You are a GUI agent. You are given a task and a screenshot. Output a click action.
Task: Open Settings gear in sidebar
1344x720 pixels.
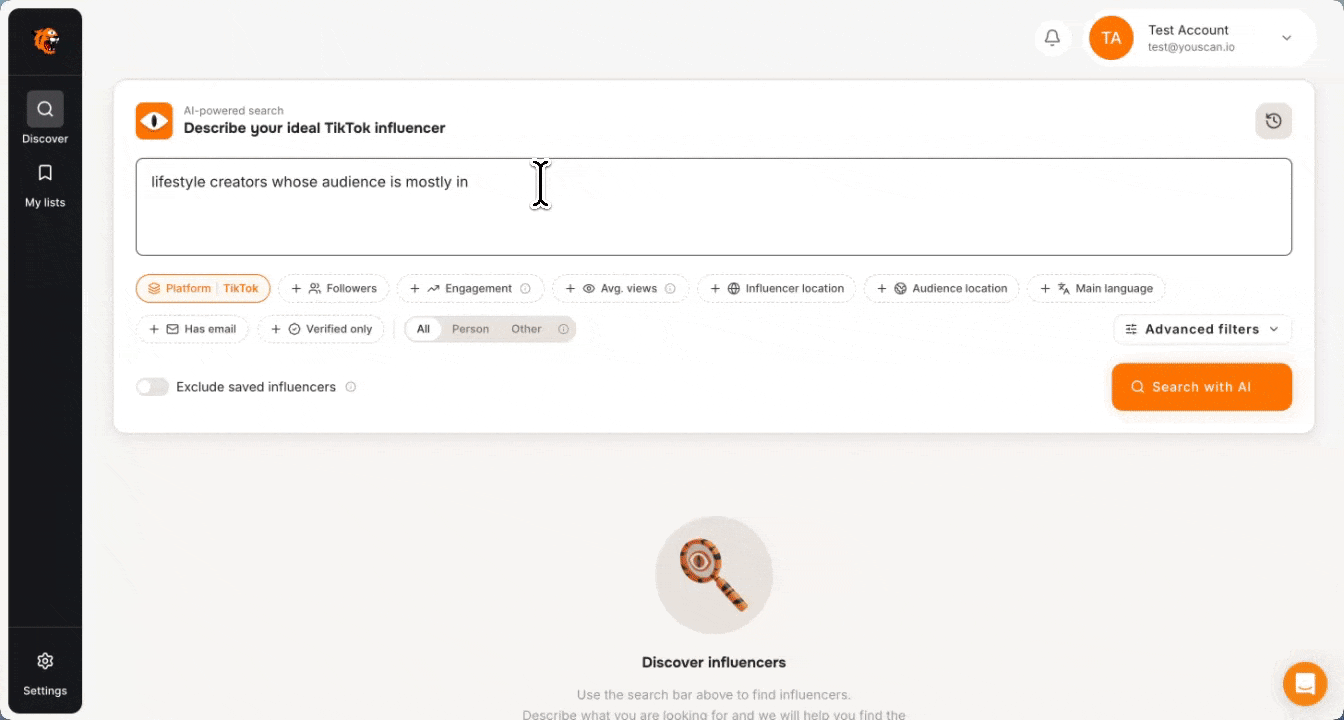(45, 672)
